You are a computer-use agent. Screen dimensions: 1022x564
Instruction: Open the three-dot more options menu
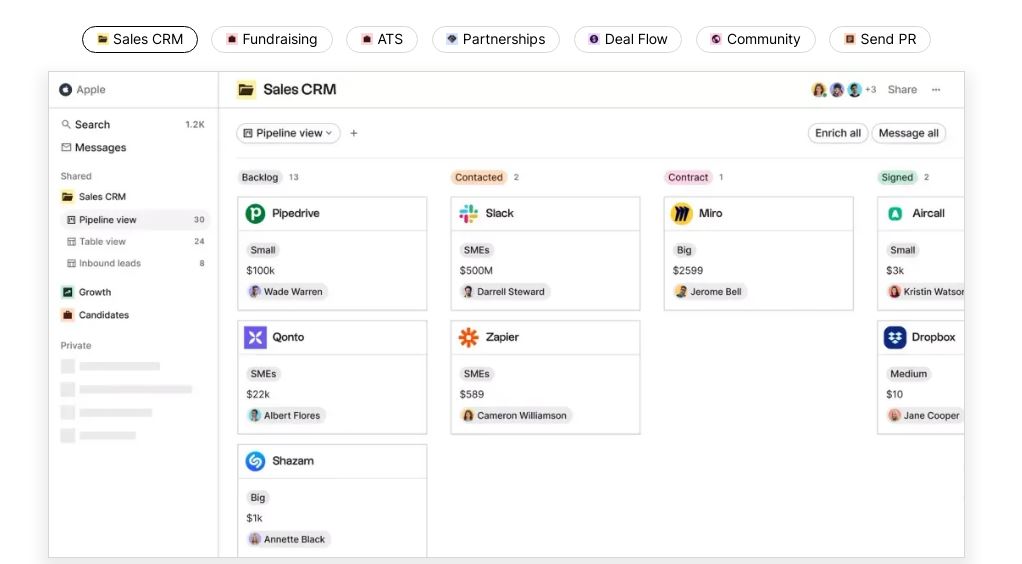point(936,90)
